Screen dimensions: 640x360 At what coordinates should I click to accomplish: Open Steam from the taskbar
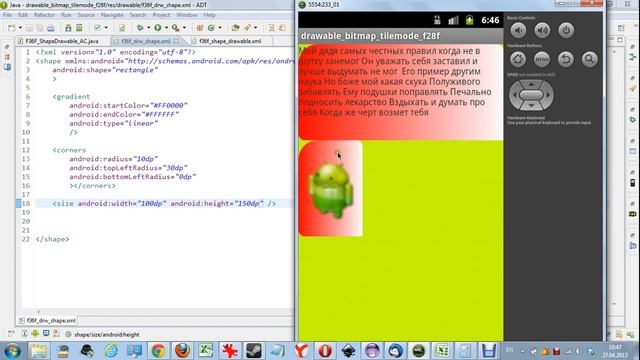tap(253, 351)
